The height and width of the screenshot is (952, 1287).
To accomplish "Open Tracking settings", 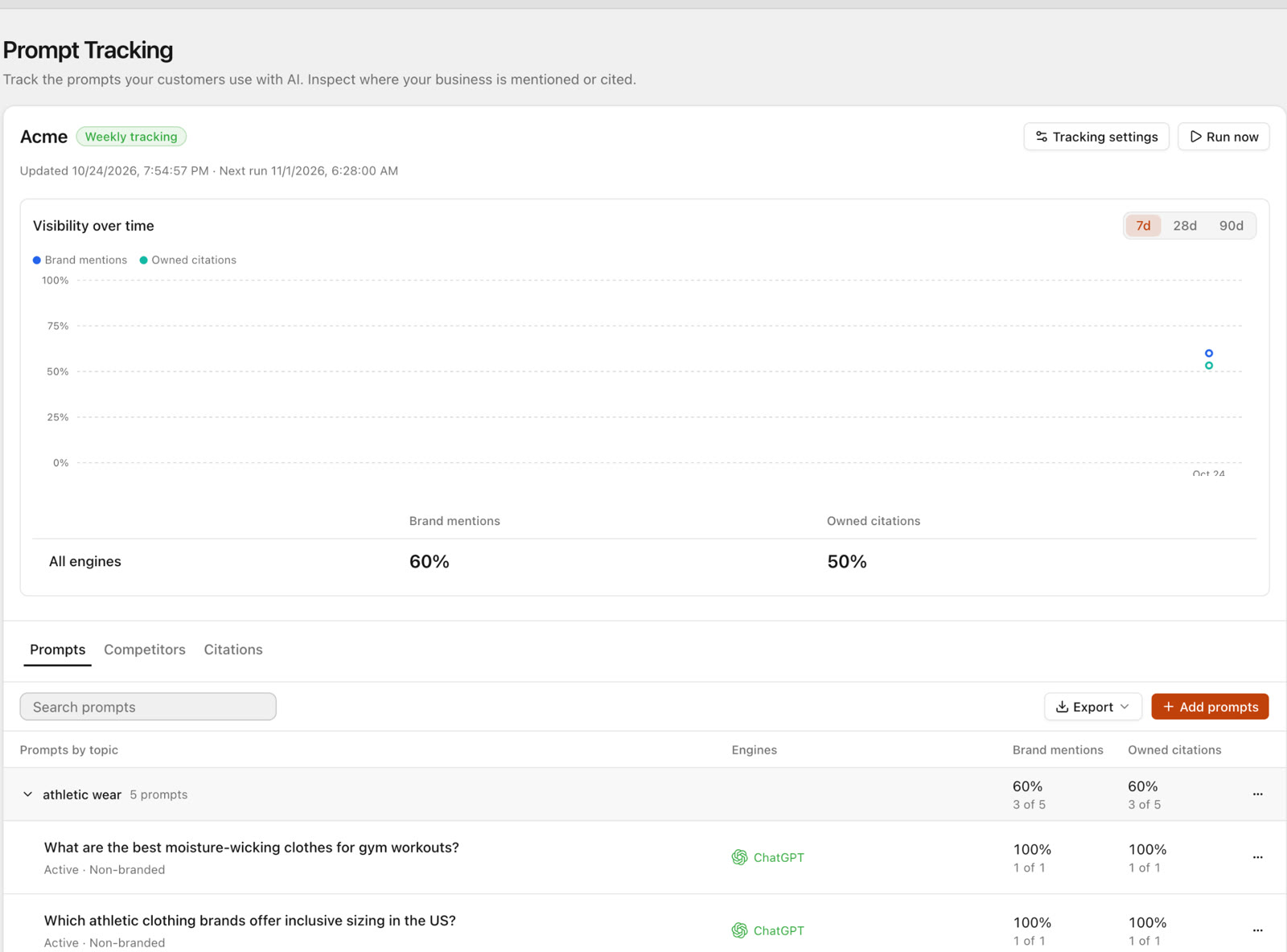I will (1096, 137).
